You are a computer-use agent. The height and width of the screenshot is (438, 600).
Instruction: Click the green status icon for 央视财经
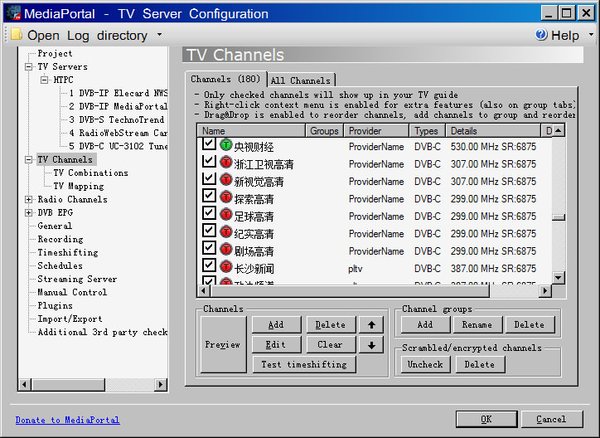pos(226,145)
